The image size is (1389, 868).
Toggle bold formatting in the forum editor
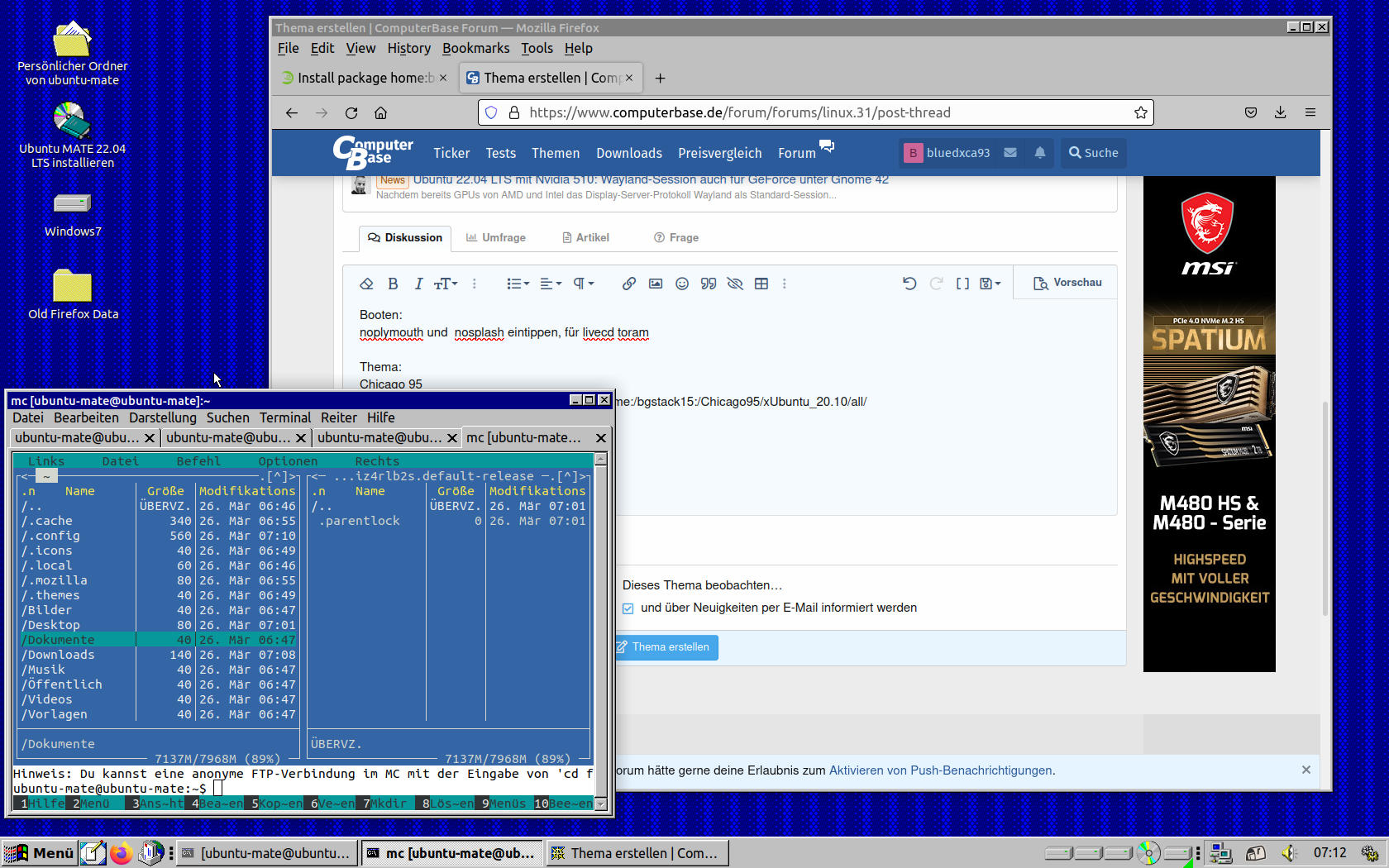[x=394, y=284]
